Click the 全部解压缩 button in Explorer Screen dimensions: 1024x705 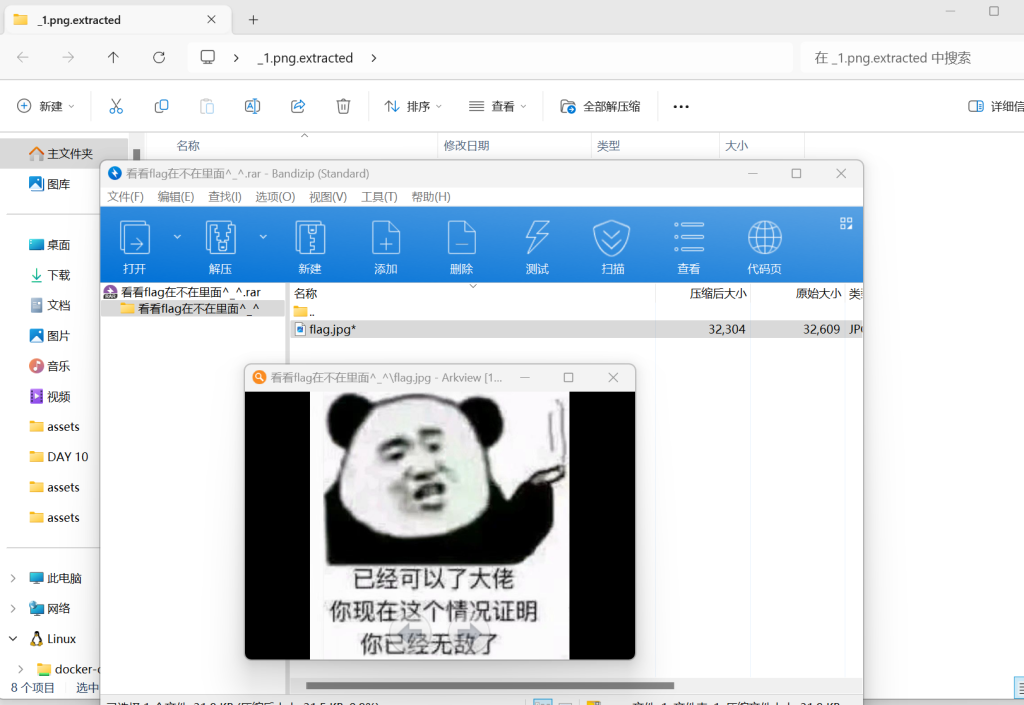(601, 106)
